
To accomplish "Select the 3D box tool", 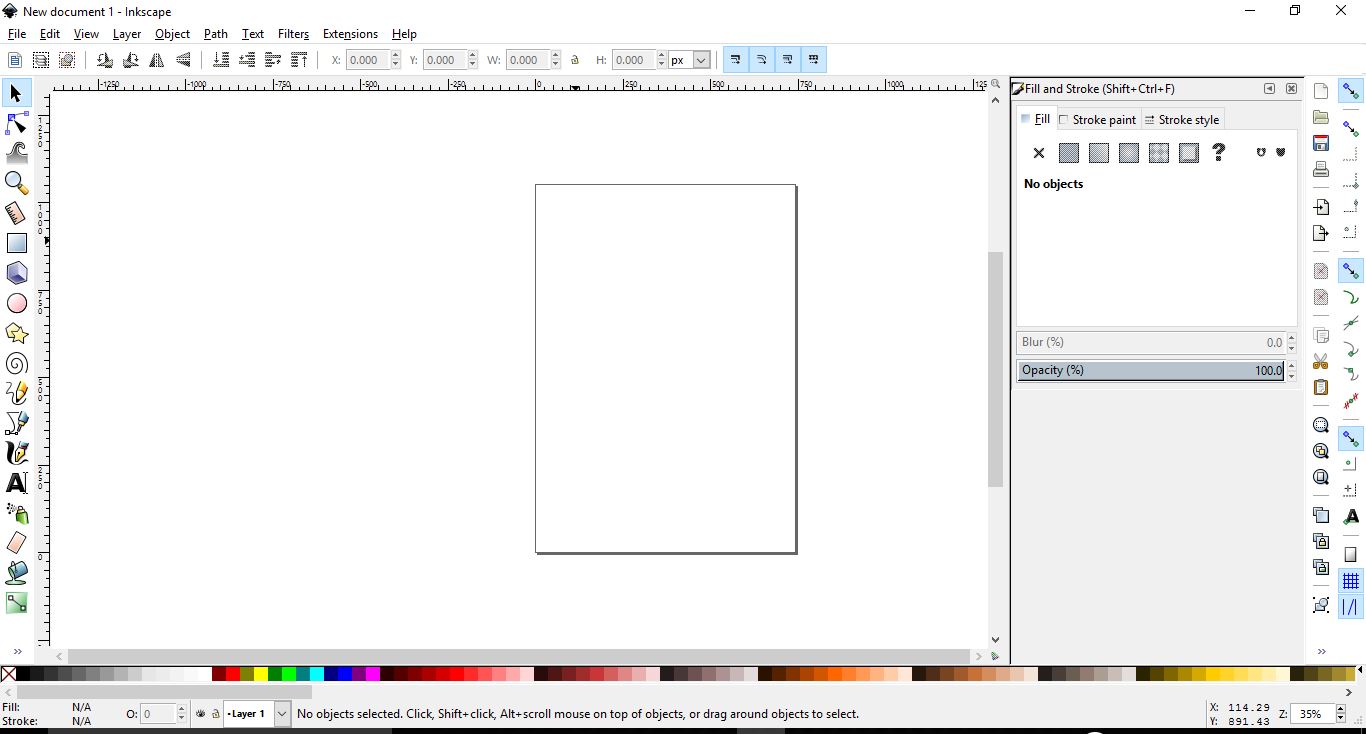I will tap(16, 272).
